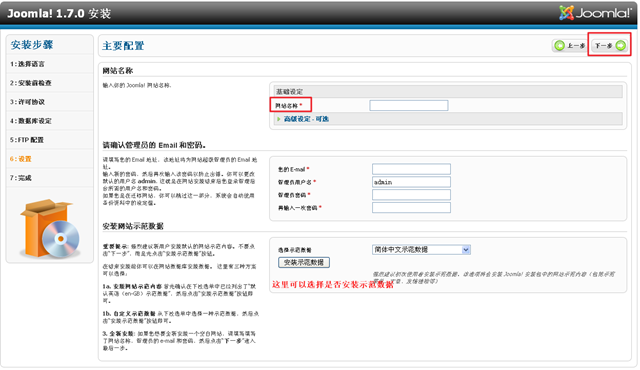
Task: Select step 2: 安装前检查
Action: click(x=31, y=83)
